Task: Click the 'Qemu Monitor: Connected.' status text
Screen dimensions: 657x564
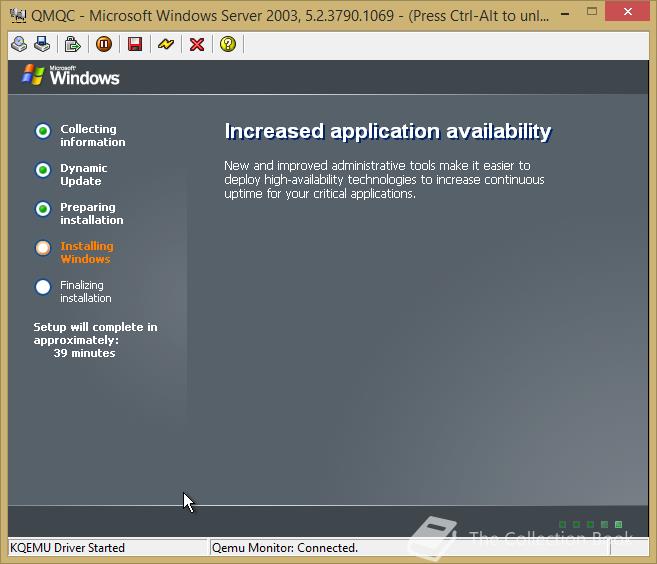Action: point(285,548)
